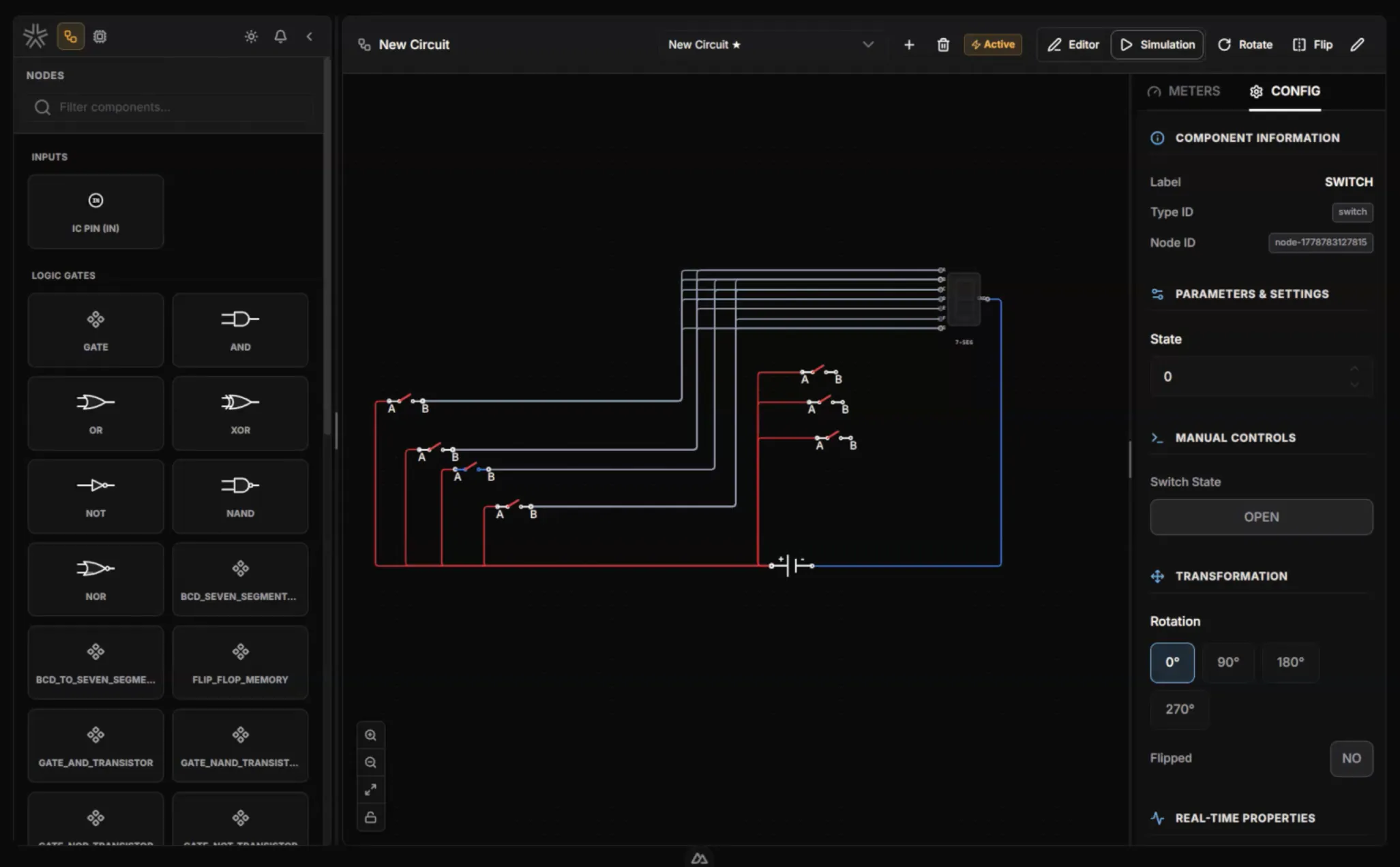Click the Filter components search field
This screenshot has width=1400, height=867.
pos(170,107)
